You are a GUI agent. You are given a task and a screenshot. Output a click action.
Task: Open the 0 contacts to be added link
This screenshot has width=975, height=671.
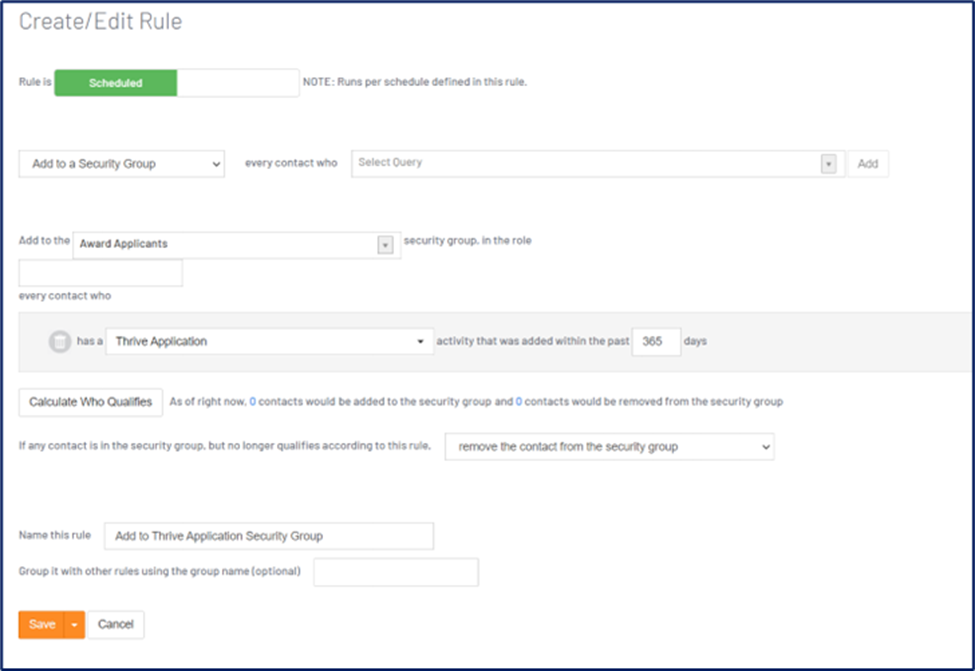253,402
